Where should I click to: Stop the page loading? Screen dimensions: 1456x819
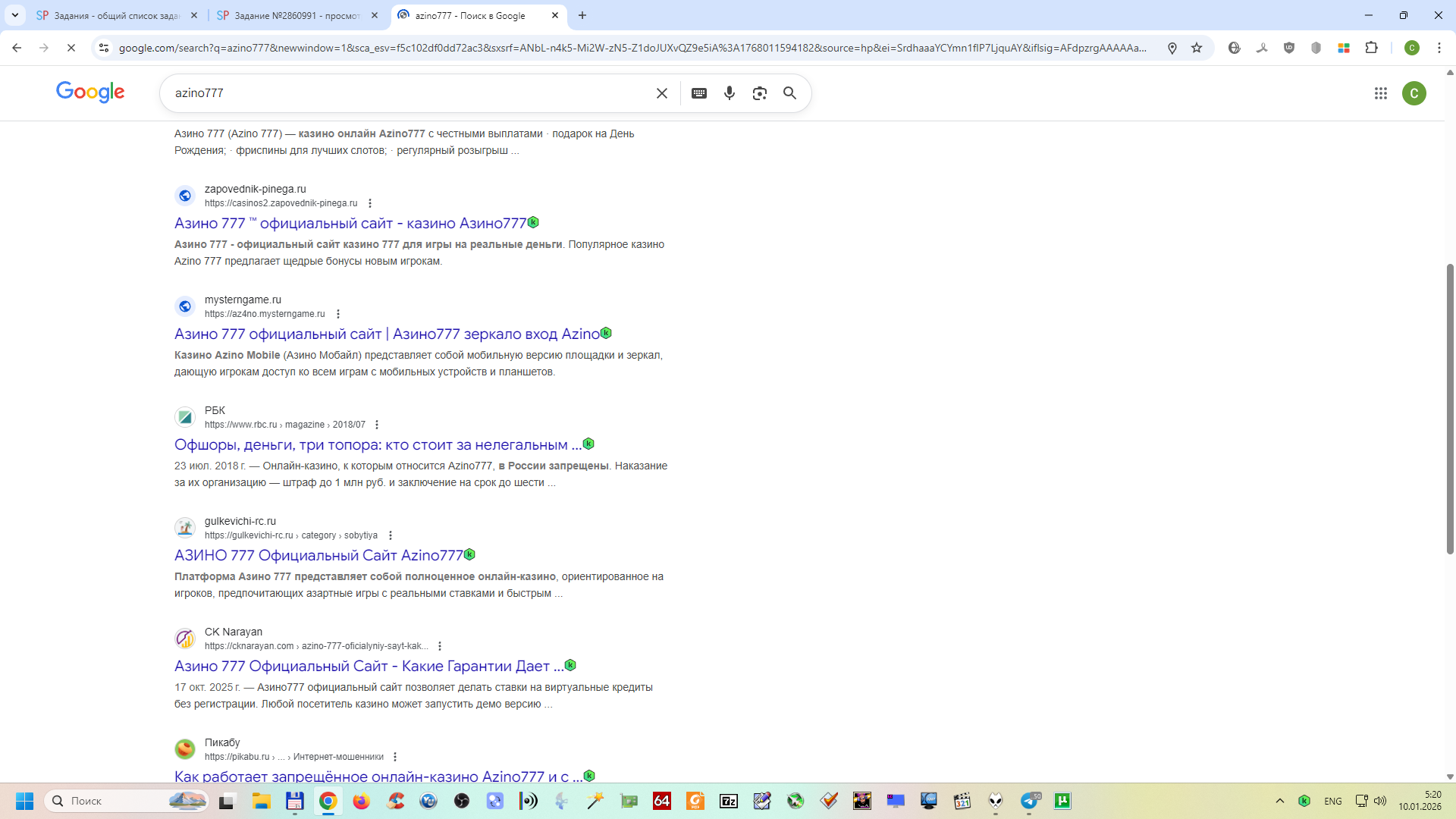tap(71, 48)
